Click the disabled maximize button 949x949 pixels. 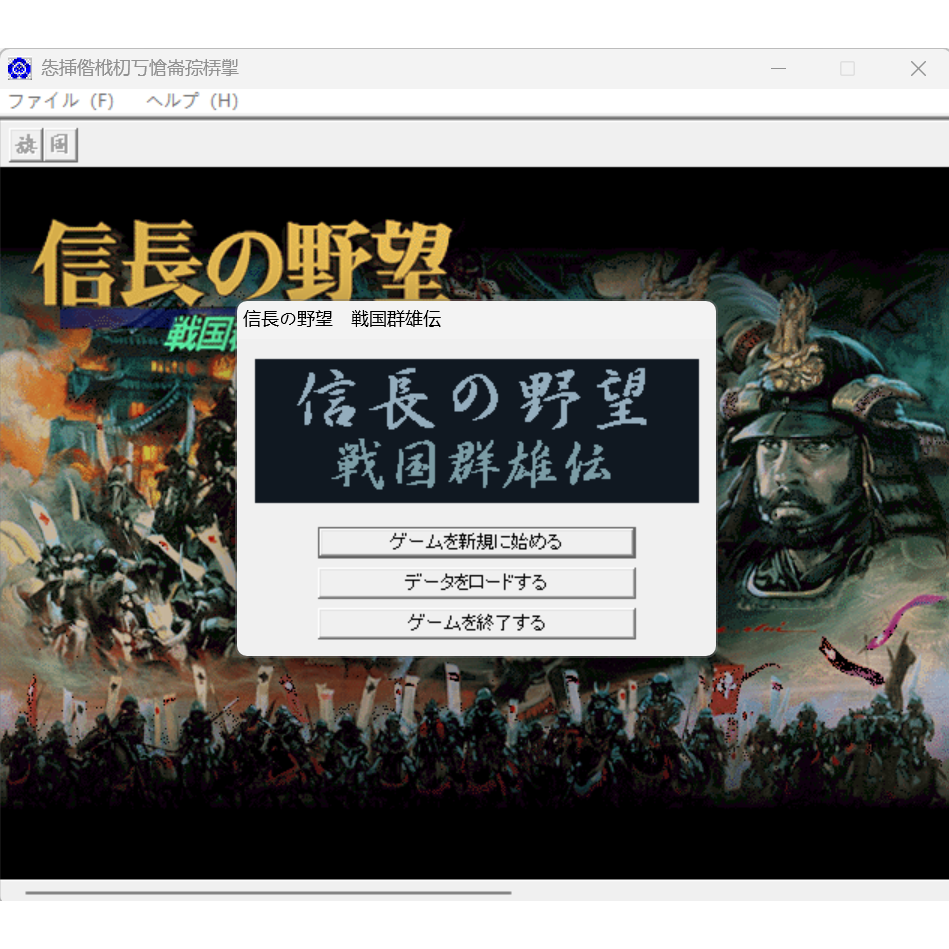click(x=847, y=68)
